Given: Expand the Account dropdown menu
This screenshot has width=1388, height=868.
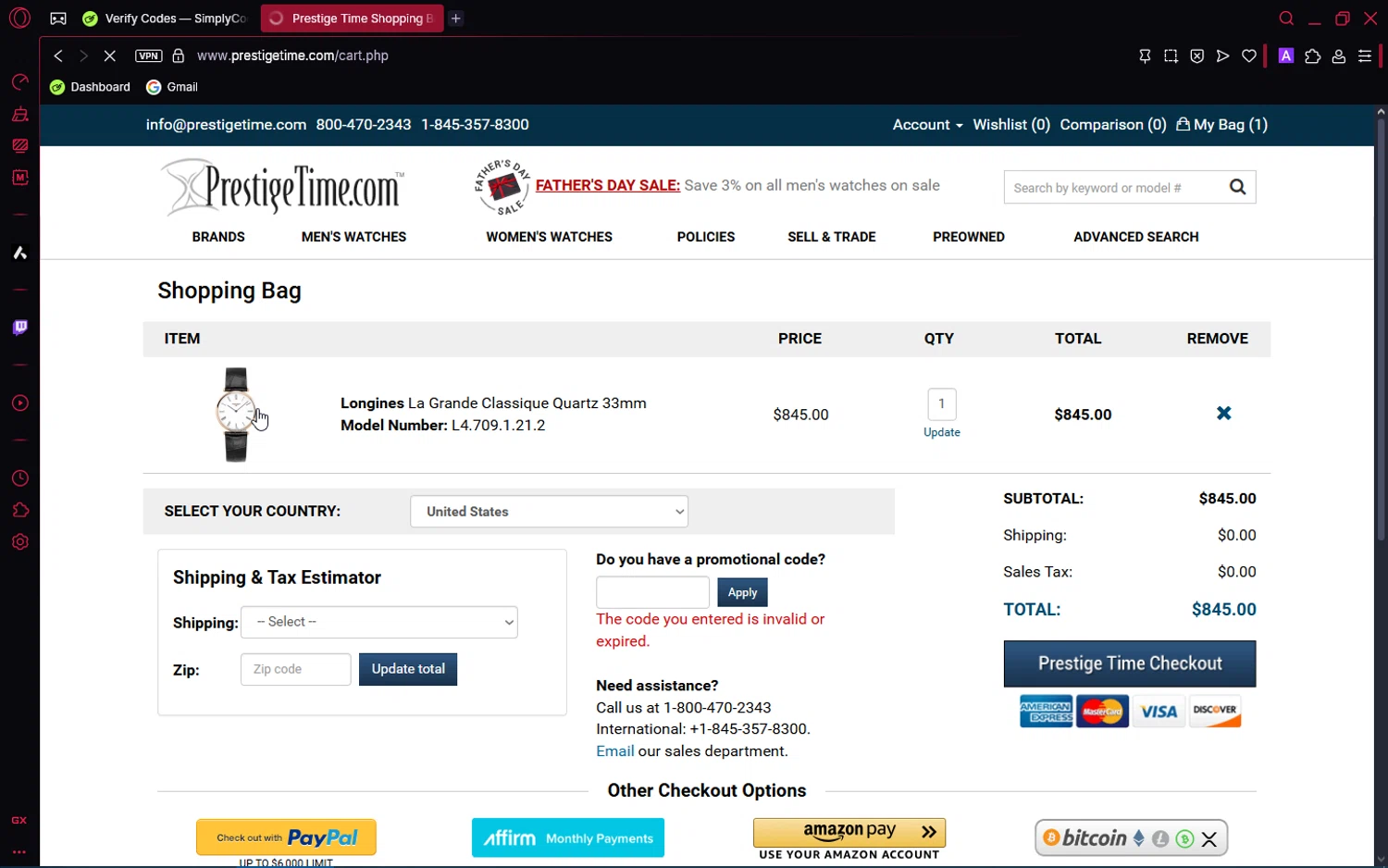Looking at the screenshot, I should (927, 125).
